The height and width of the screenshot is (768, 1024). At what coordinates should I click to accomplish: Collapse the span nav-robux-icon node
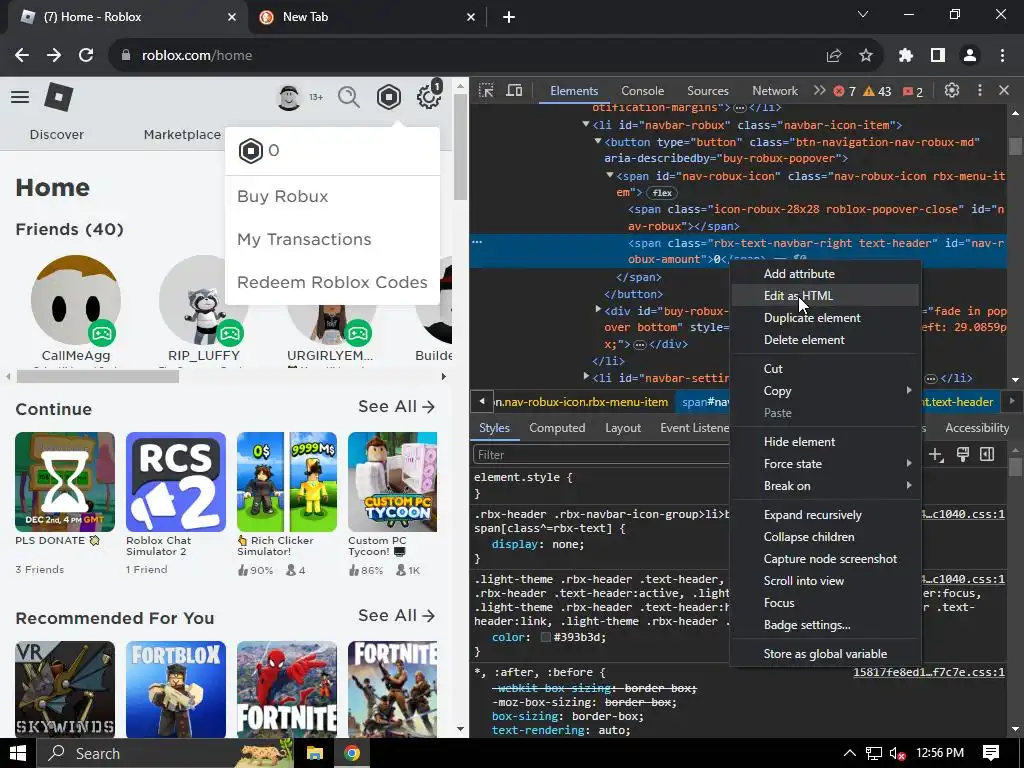click(609, 175)
